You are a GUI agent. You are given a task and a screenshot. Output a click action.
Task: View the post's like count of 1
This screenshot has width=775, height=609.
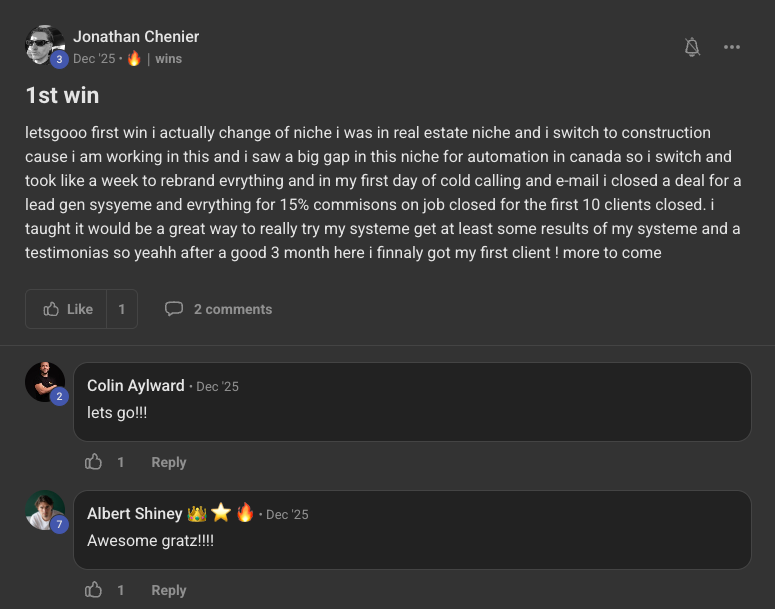pyautogui.click(x=122, y=309)
